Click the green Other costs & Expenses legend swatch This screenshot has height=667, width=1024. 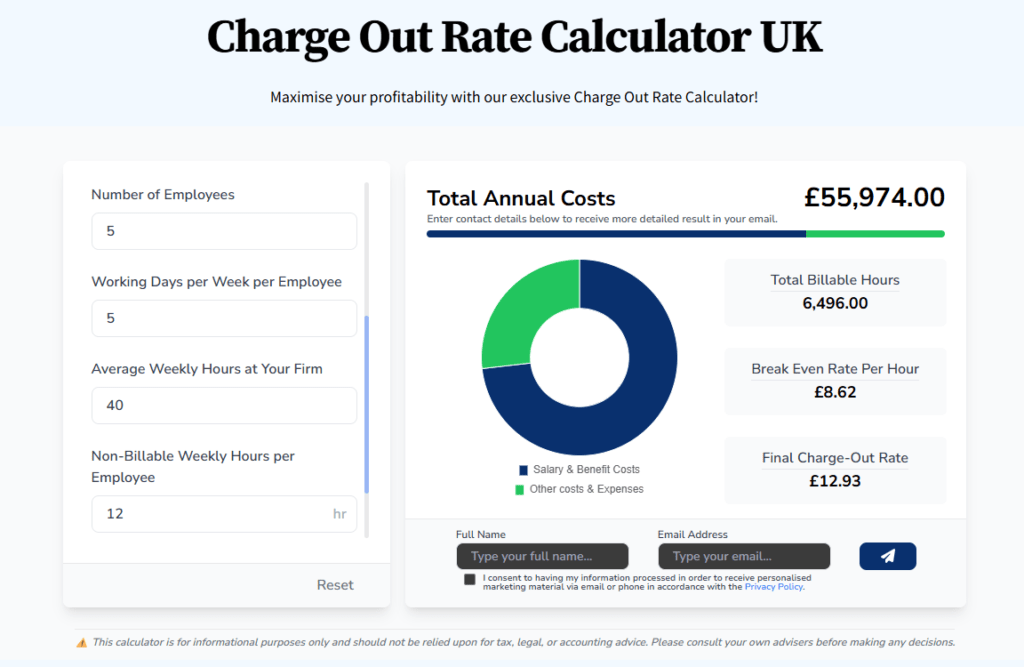click(519, 488)
